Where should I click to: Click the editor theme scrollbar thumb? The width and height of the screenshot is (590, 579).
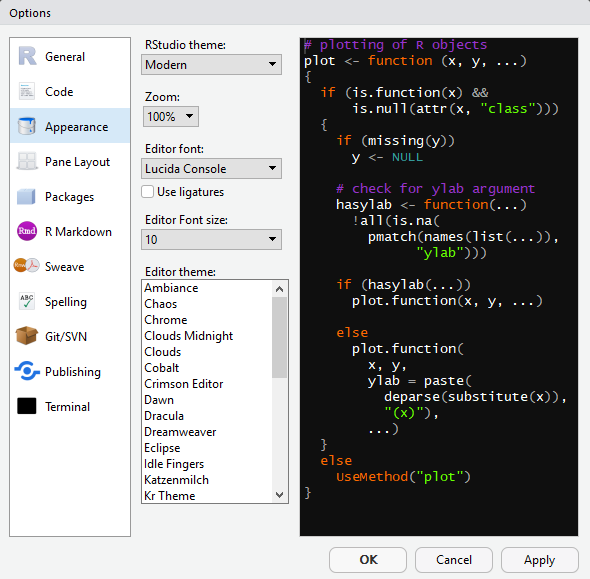pyautogui.click(x=279, y=337)
